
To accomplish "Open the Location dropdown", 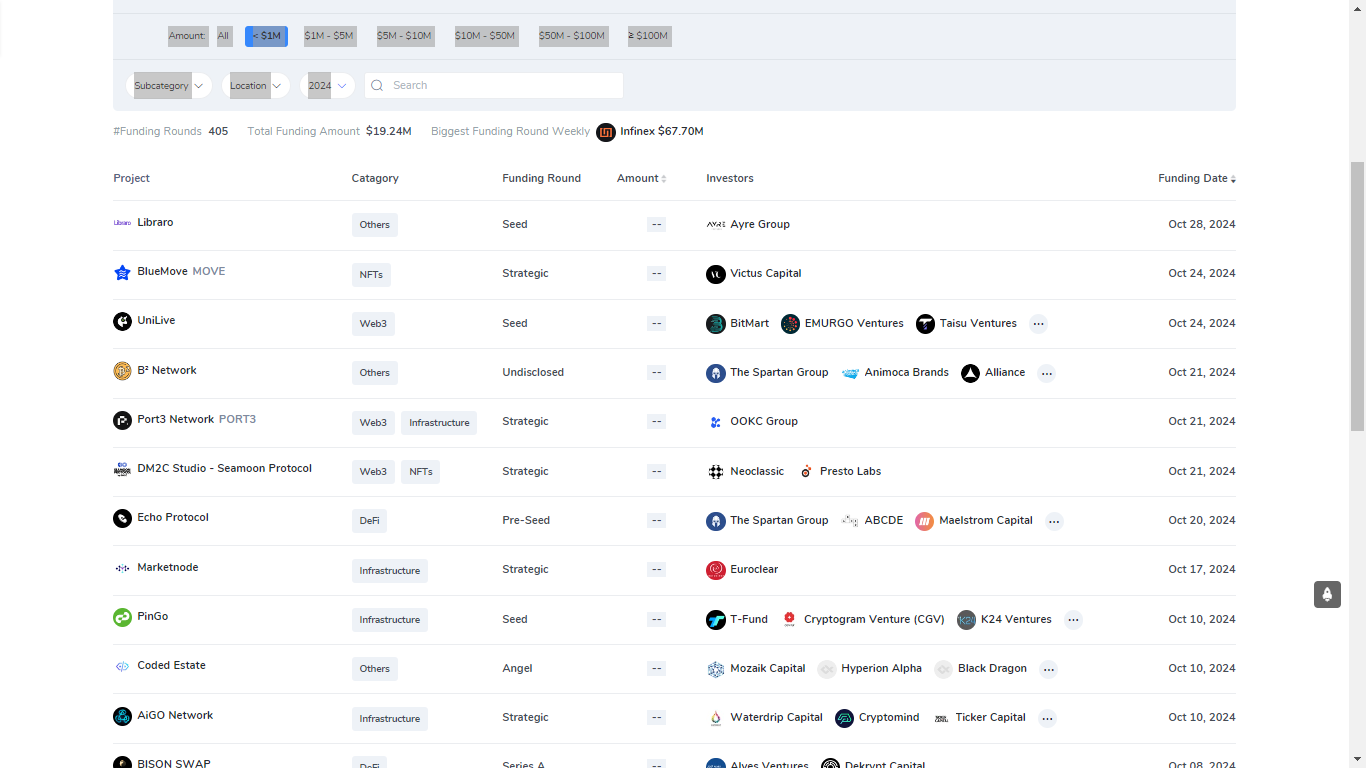I will (x=256, y=86).
